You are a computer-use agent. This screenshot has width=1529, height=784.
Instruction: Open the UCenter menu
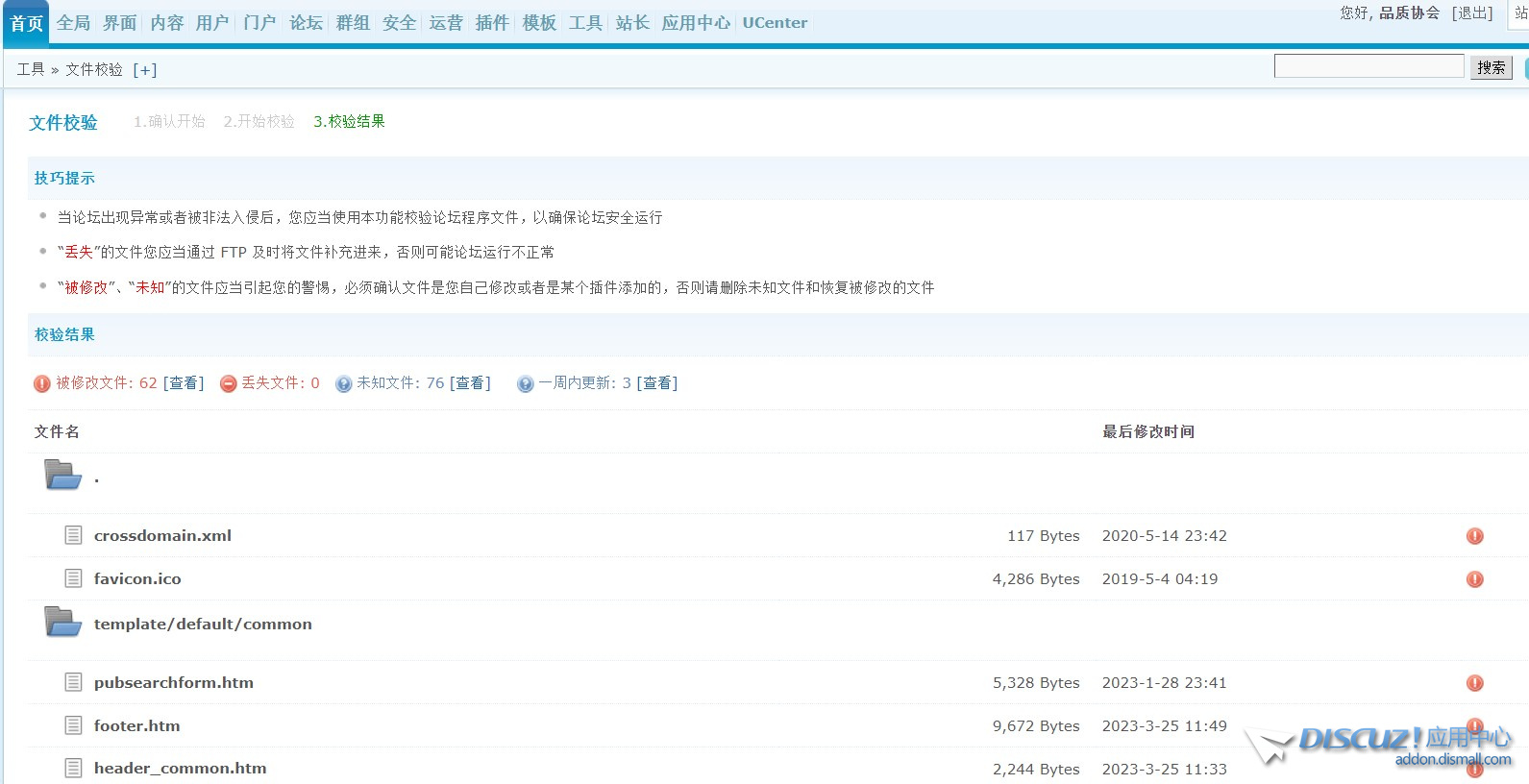click(775, 23)
